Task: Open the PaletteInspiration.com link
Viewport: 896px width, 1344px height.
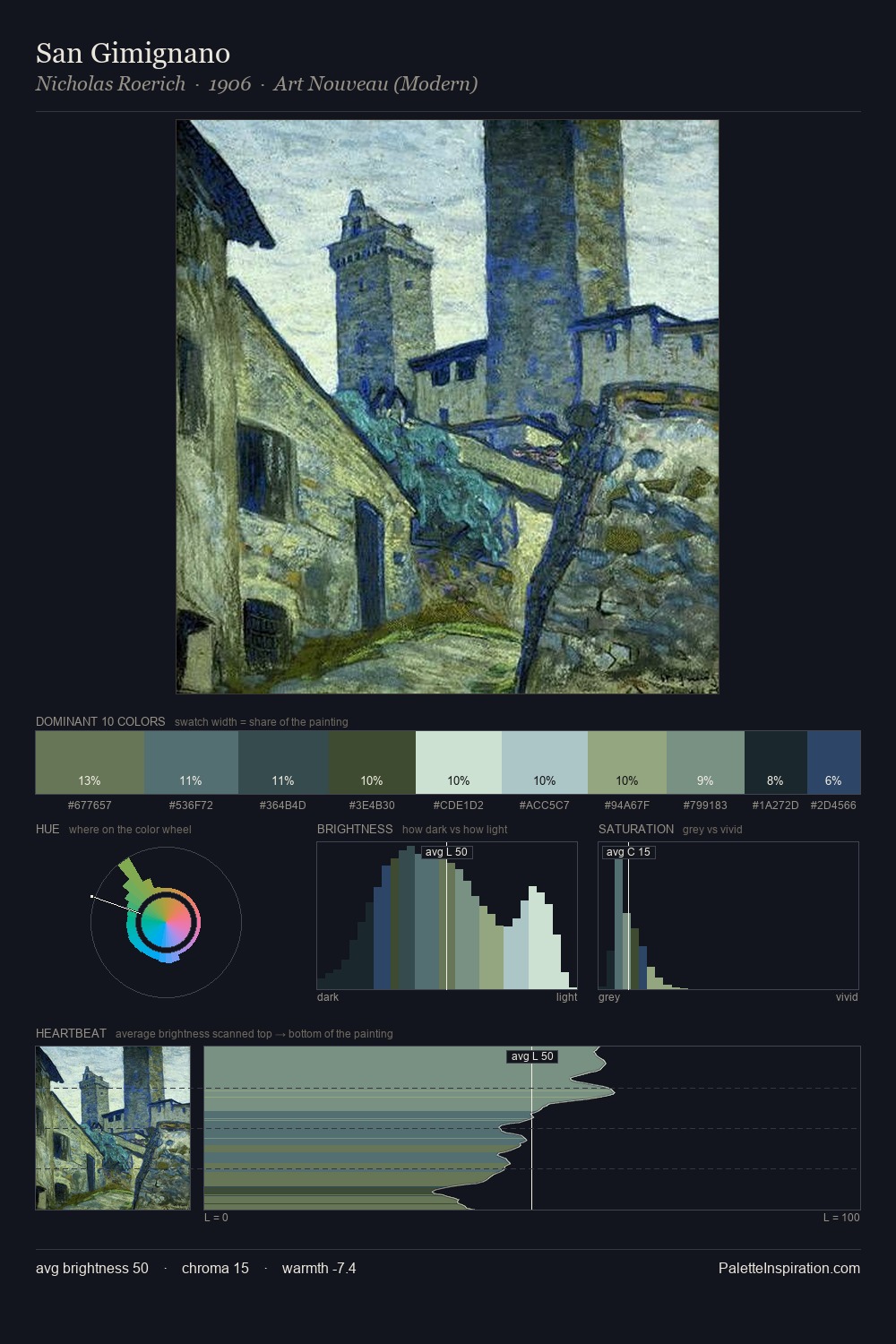Action: [789, 1268]
